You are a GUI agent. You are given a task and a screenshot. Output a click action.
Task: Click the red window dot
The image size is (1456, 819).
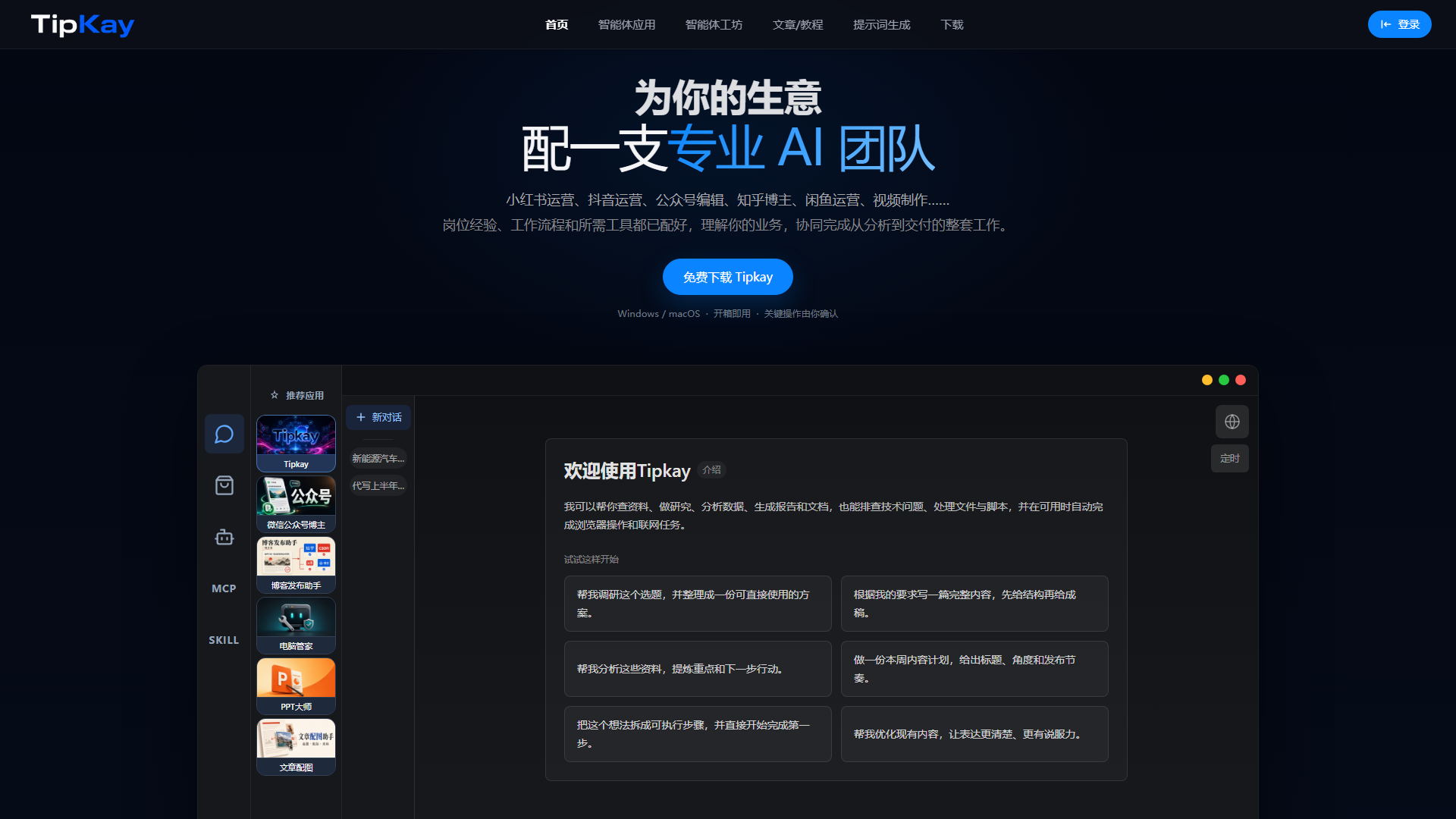click(x=1241, y=380)
